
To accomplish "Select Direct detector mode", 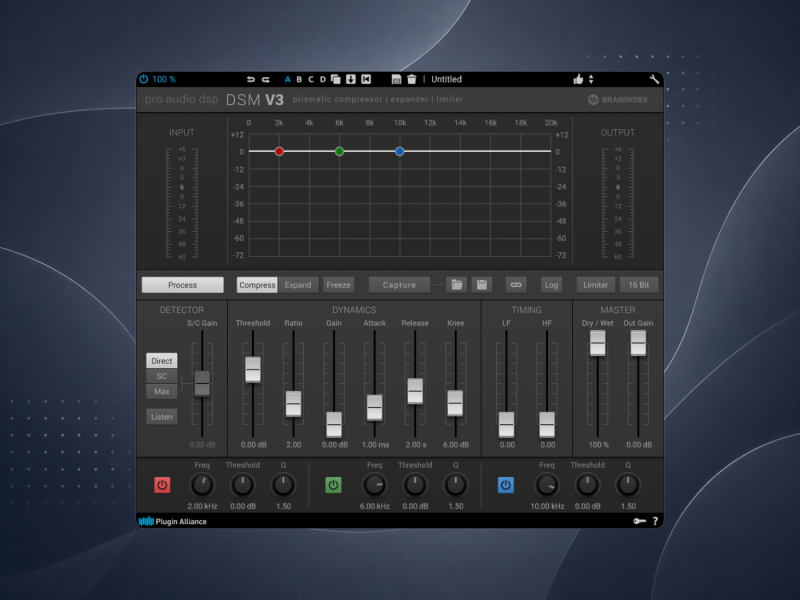I will tap(162, 361).
